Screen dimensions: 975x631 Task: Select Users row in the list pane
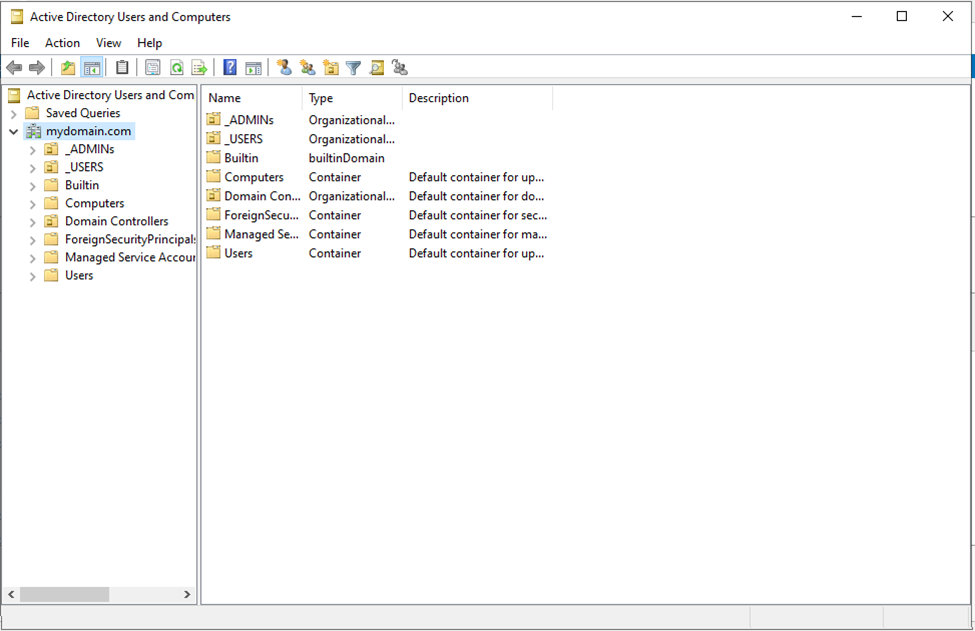click(377, 254)
